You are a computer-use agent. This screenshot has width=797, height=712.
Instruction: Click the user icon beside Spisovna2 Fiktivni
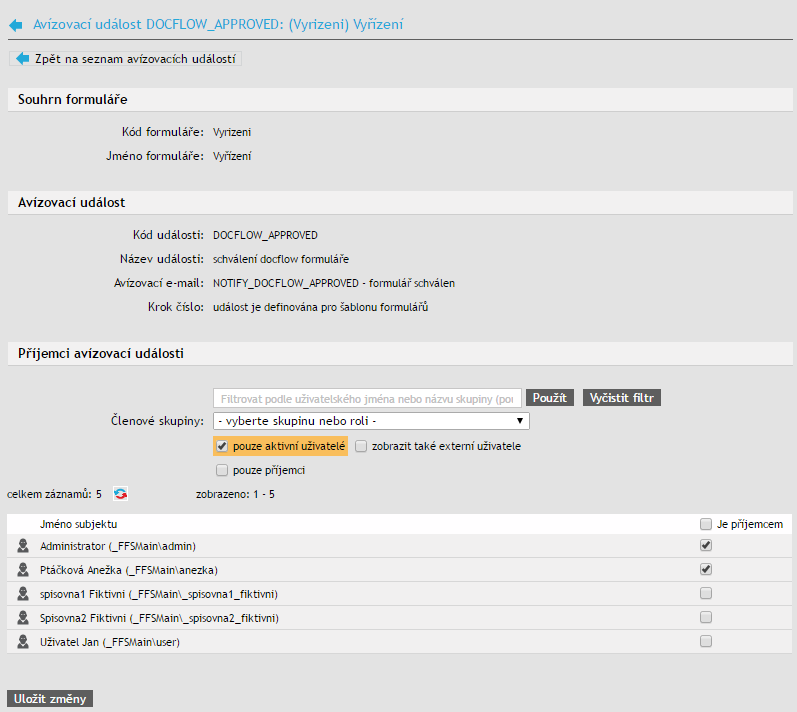pyautogui.click(x=23, y=618)
